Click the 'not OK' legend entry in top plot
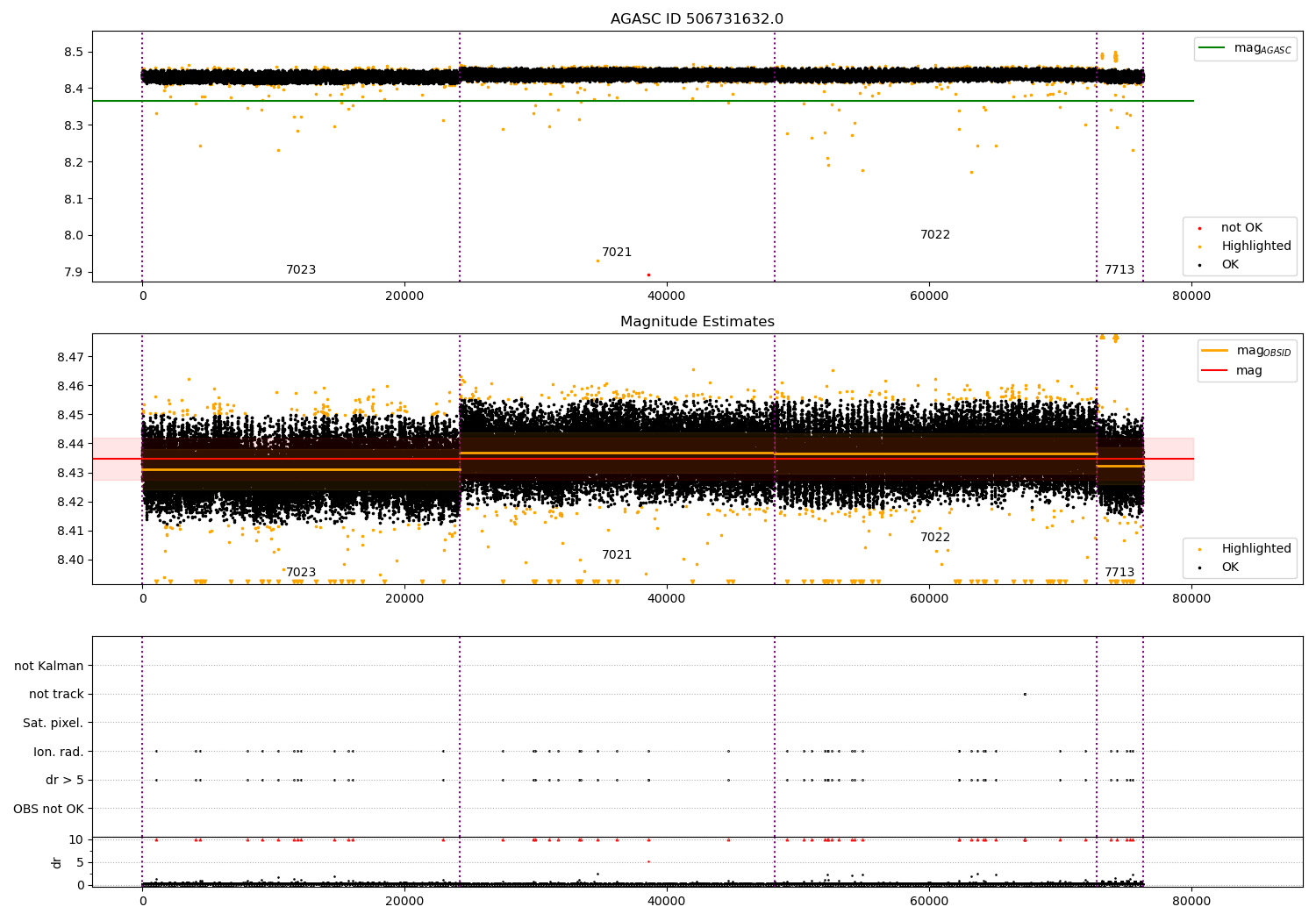The height and width of the screenshot is (921, 1316). click(x=1241, y=228)
